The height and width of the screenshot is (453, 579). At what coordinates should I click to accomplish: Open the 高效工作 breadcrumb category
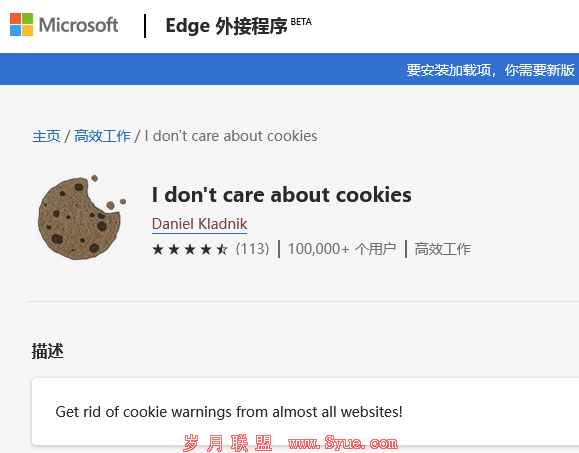point(102,136)
